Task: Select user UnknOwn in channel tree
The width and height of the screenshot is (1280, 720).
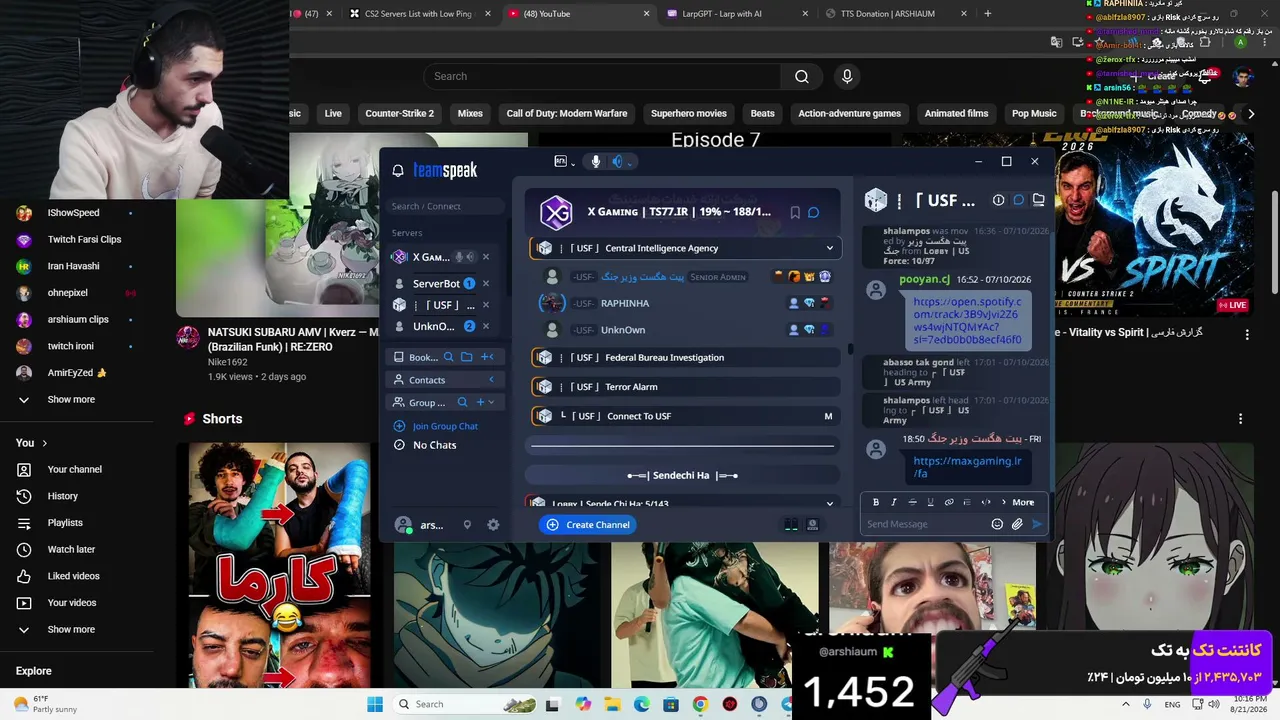Action: [622, 330]
